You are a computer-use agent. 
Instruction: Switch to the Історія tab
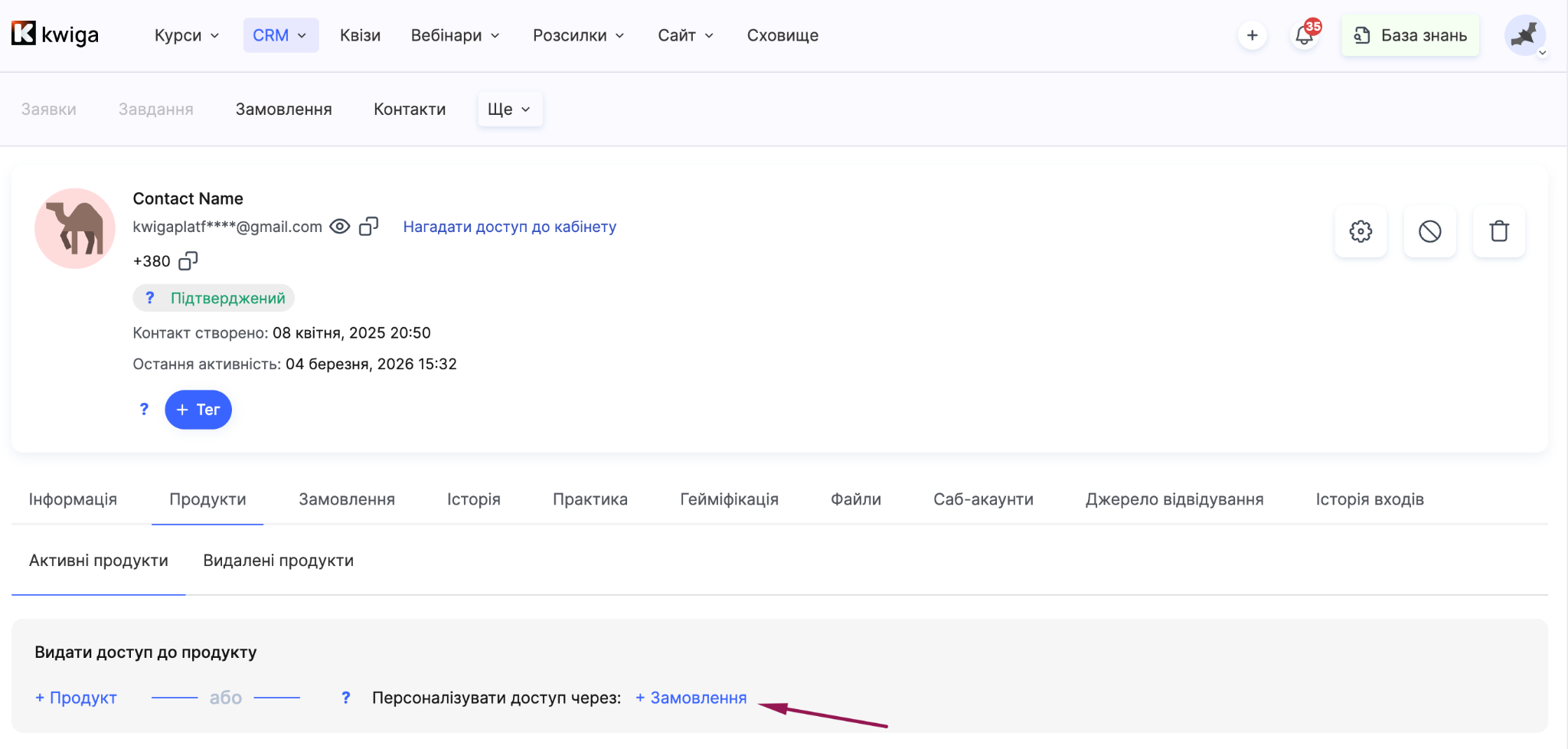474,499
